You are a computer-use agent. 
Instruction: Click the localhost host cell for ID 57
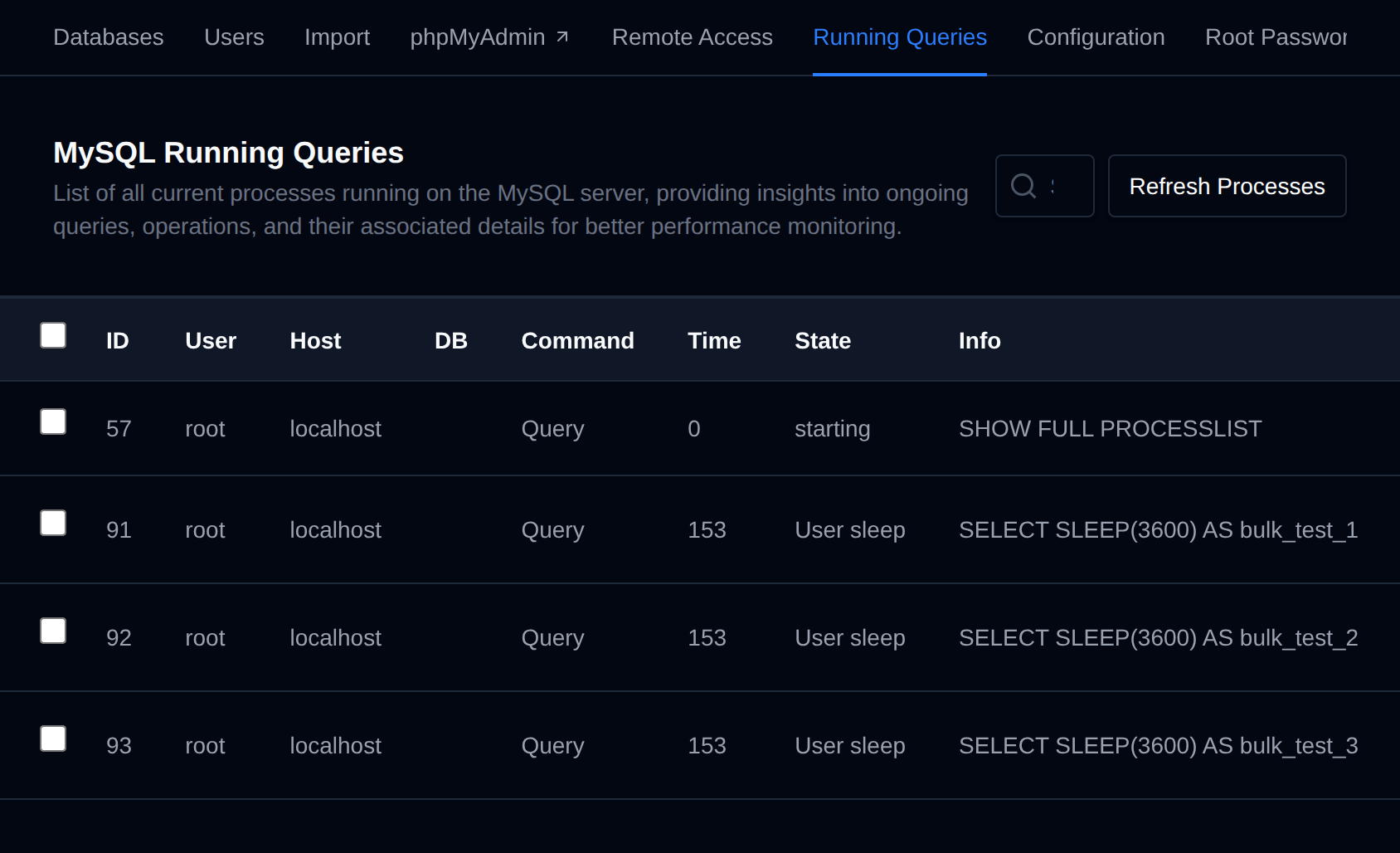click(335, 429)
